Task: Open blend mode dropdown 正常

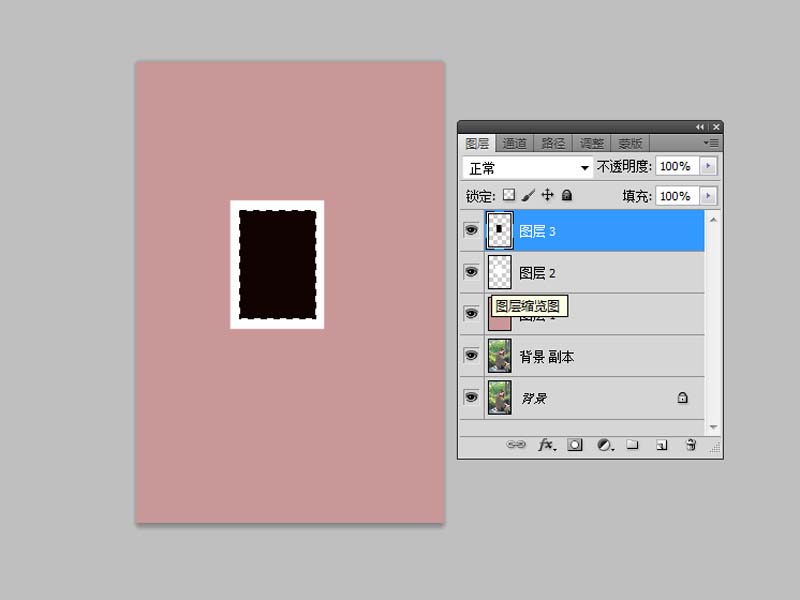Action: pyautogui.click(x=528, y=167)
